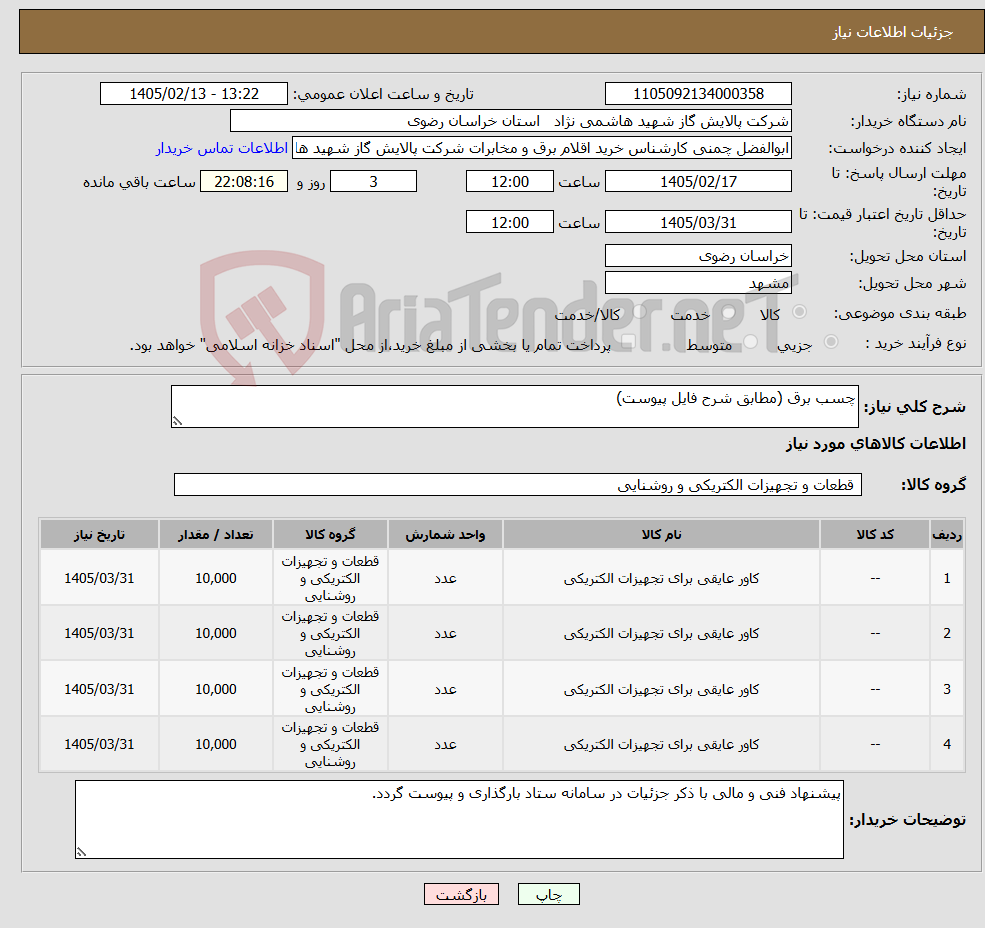Click the واحد شمارش column header
985x928 pixels.
(x=445, y=534)
